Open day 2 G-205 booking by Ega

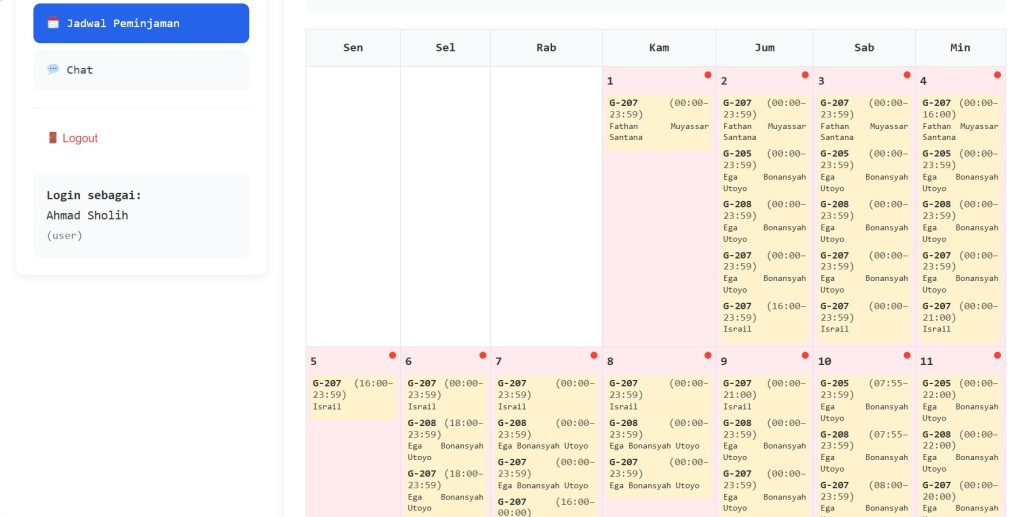764,171
